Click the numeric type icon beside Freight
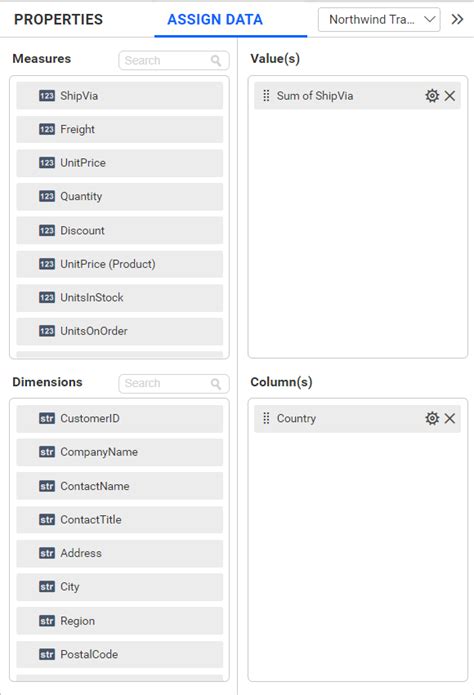This screenshot has height=695, width=474. click(x=47, y=129)
